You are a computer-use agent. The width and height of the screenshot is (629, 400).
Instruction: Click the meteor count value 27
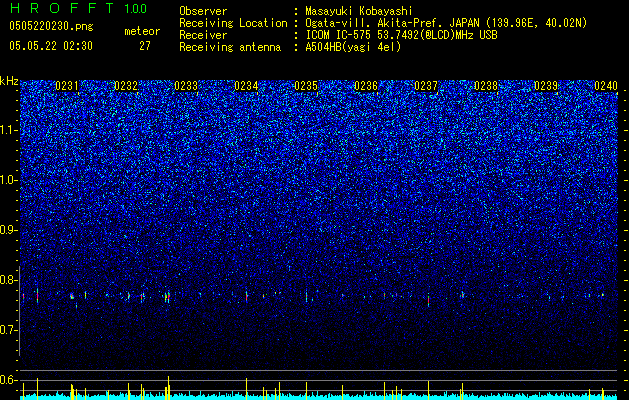coord(145,46)
